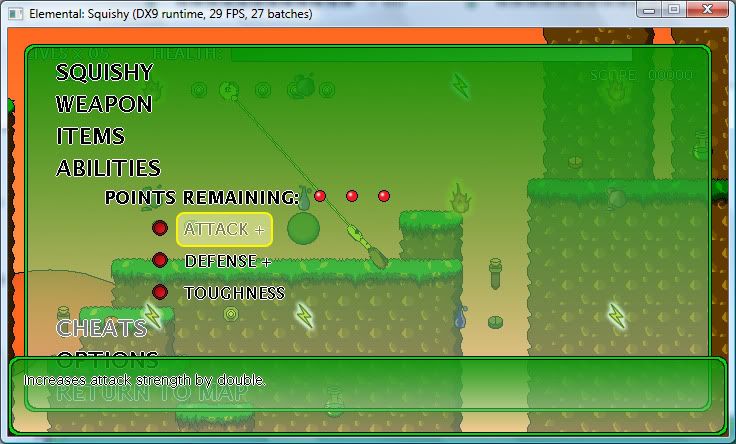Choose RETURN TO MAP
The image size is (736, 444).
(152, 392)
